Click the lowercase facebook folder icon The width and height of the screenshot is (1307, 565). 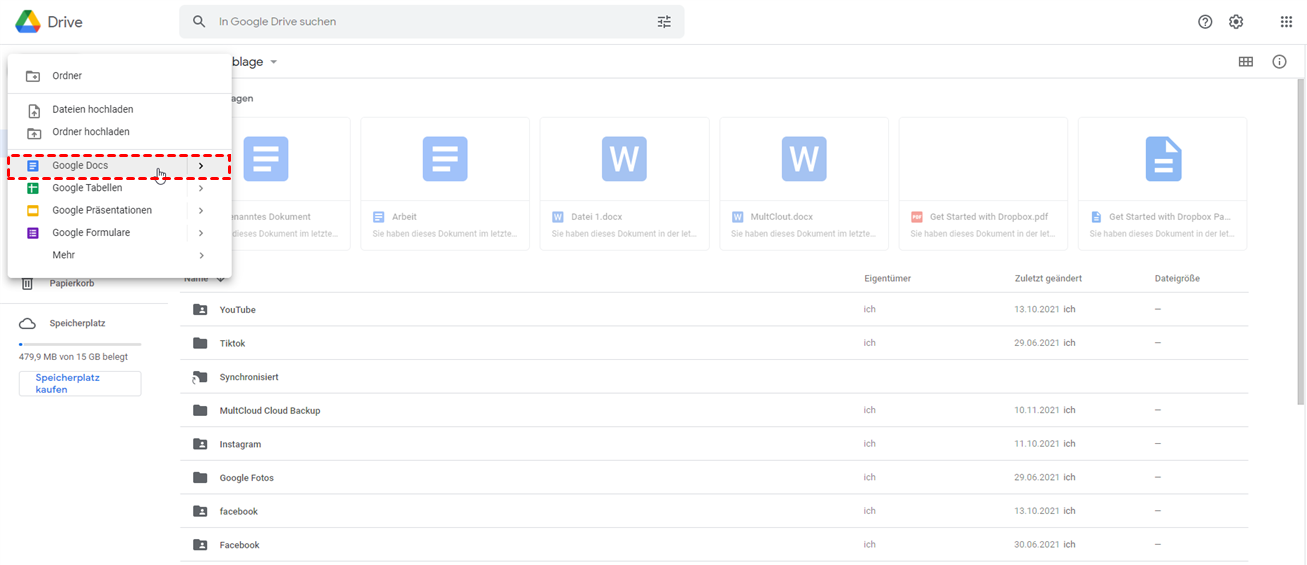pyautogui.click(x=200, y=511)
